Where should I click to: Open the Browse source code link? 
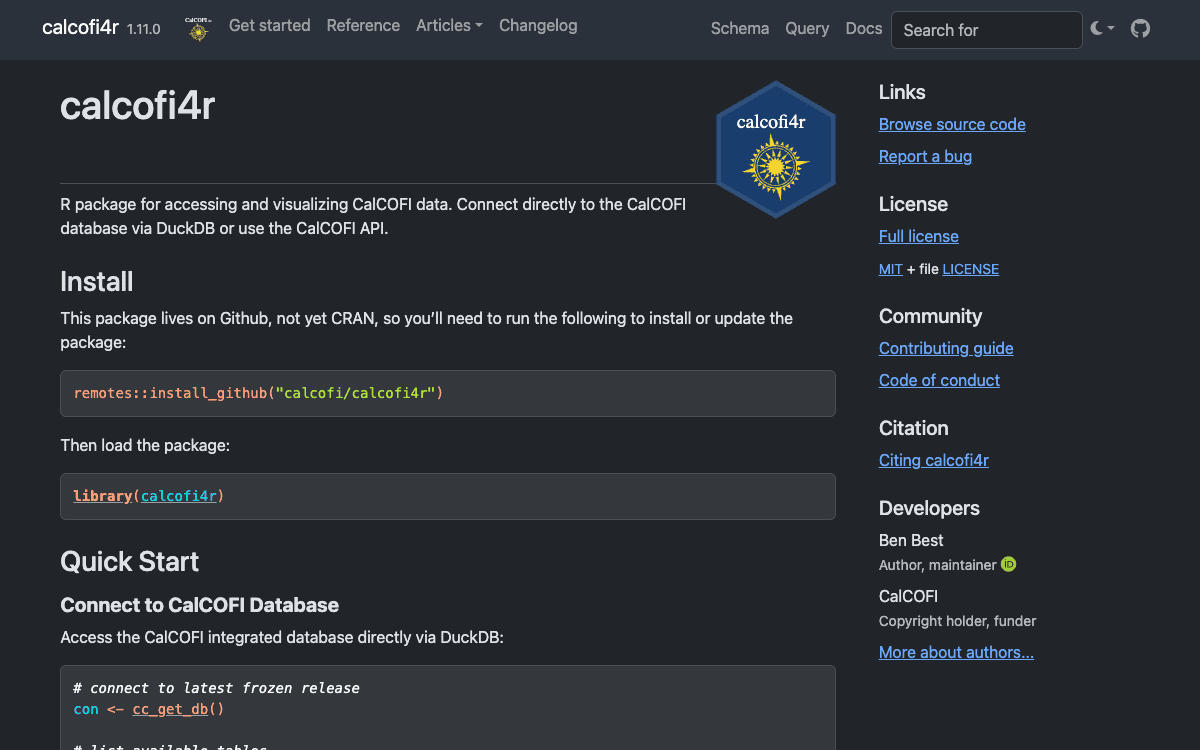(x=952, y=124)
